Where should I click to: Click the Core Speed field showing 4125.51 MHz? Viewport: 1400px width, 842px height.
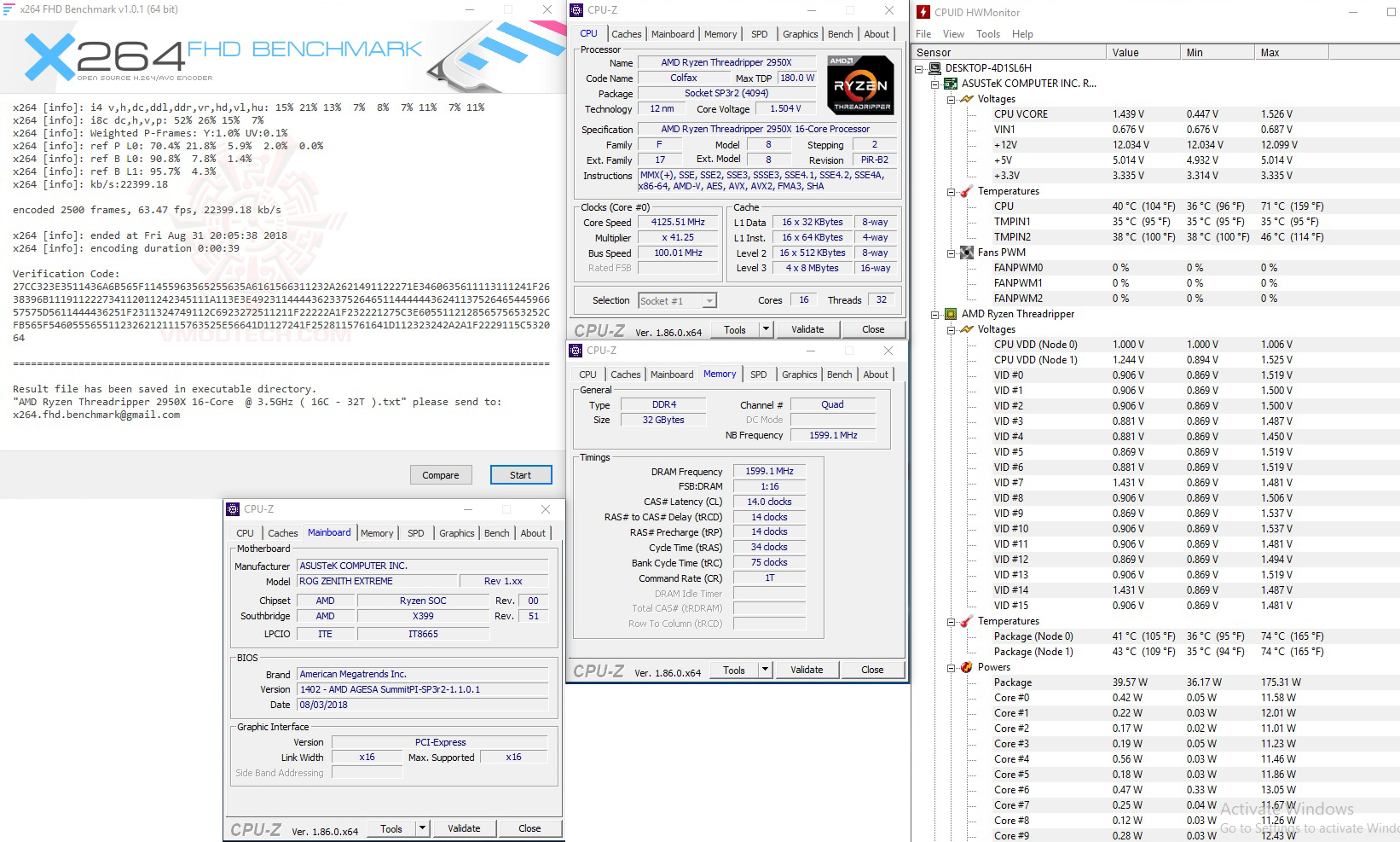point(678,222)
